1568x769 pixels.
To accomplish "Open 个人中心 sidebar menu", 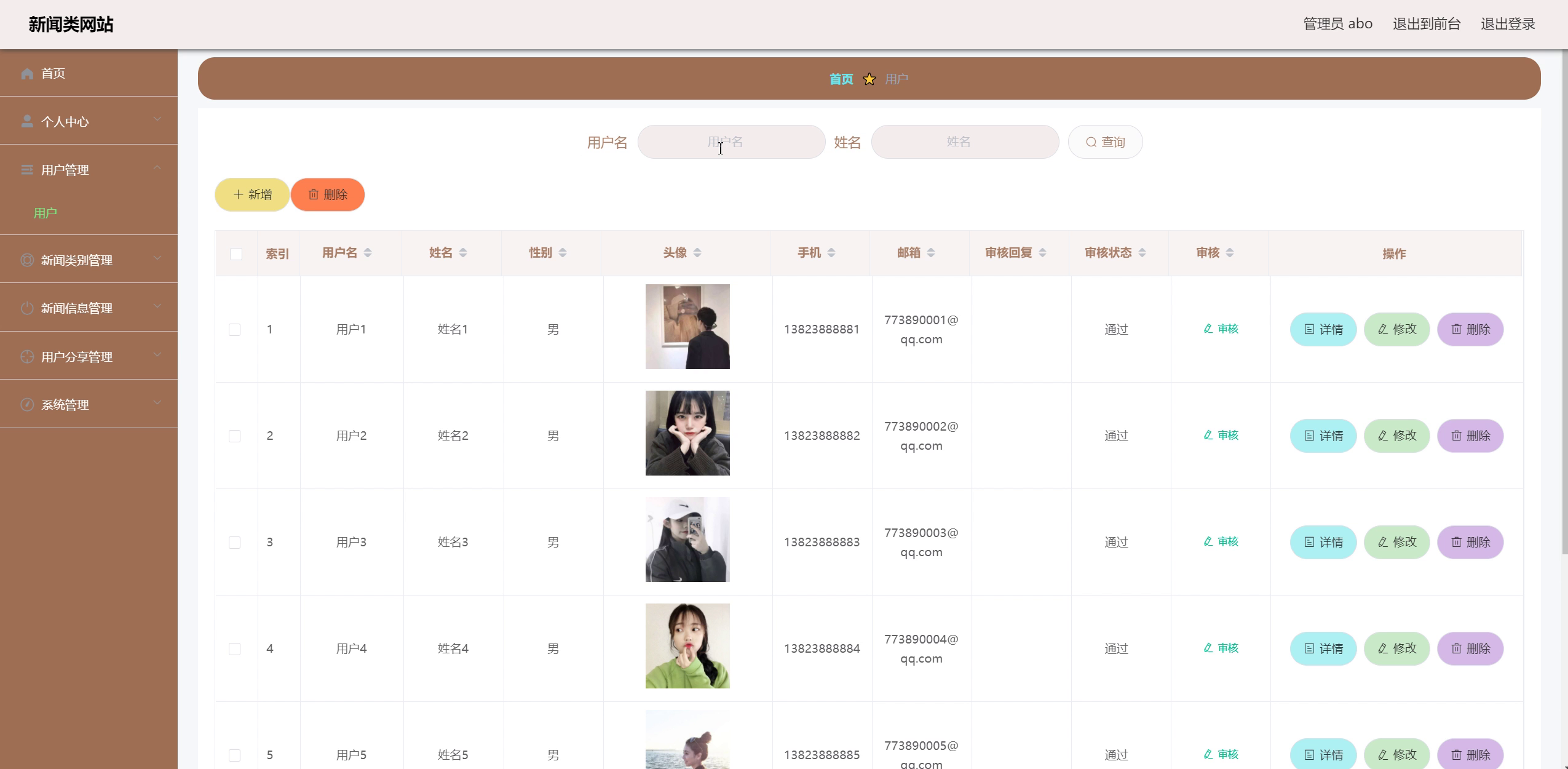I will 89,121.
